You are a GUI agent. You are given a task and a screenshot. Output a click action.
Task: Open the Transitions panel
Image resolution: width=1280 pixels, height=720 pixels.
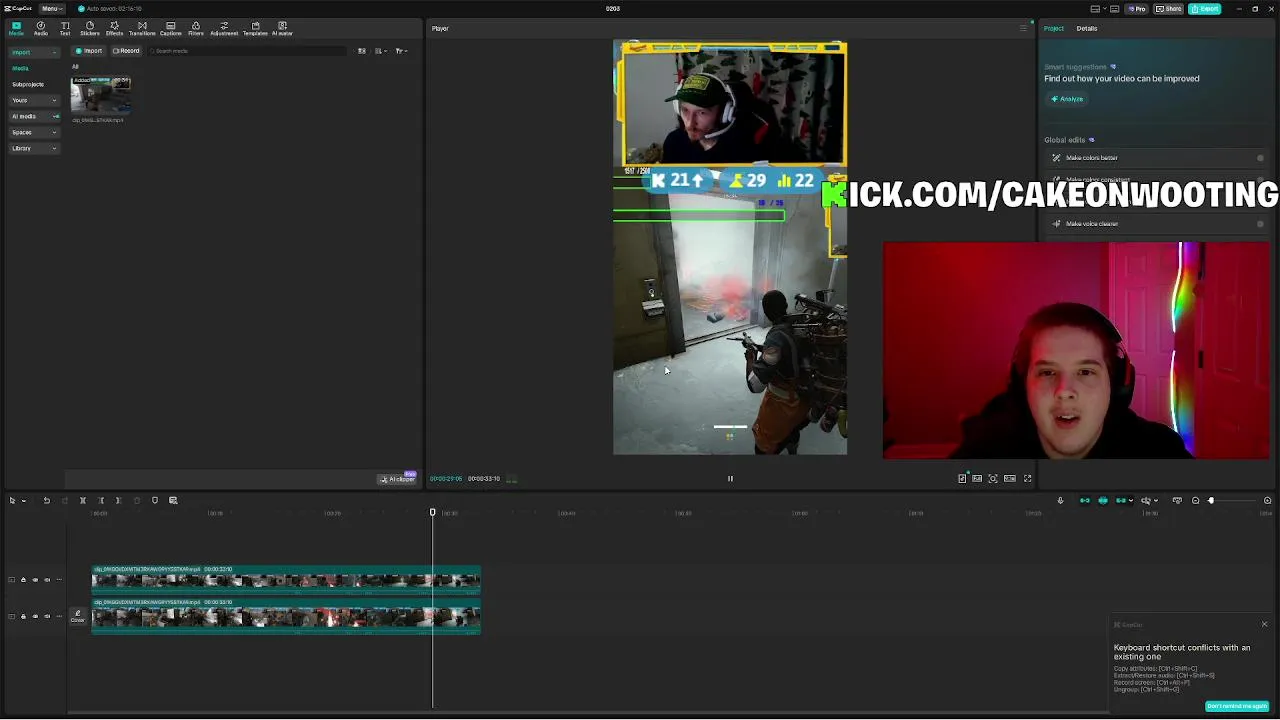tap(142, 28)
